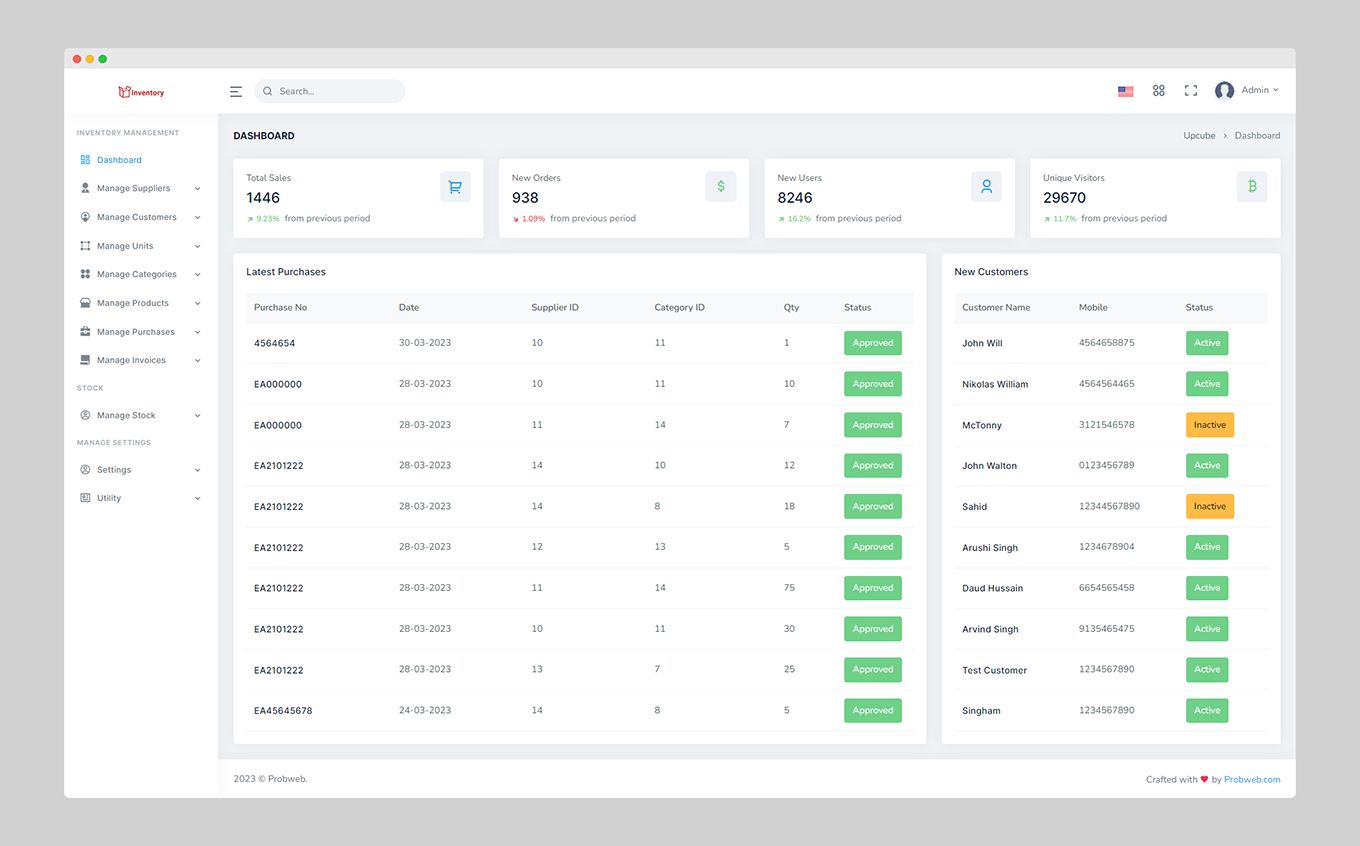Click the New Users person icon
The height and width of the screenshot is (846, 1360).
coord(986,187)
